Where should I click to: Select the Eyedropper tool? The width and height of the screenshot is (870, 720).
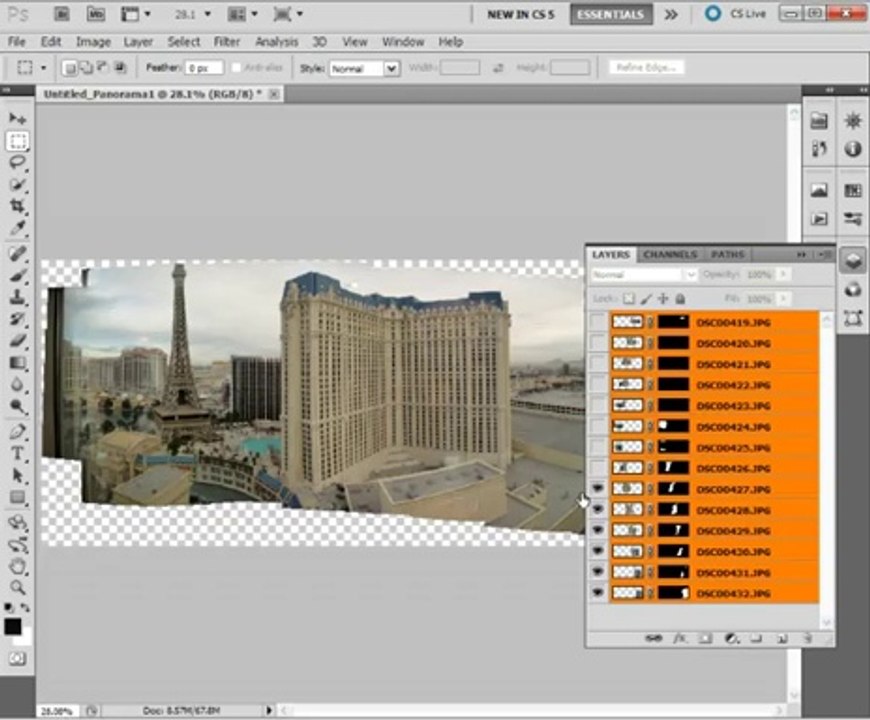click(x=17, y=227)
